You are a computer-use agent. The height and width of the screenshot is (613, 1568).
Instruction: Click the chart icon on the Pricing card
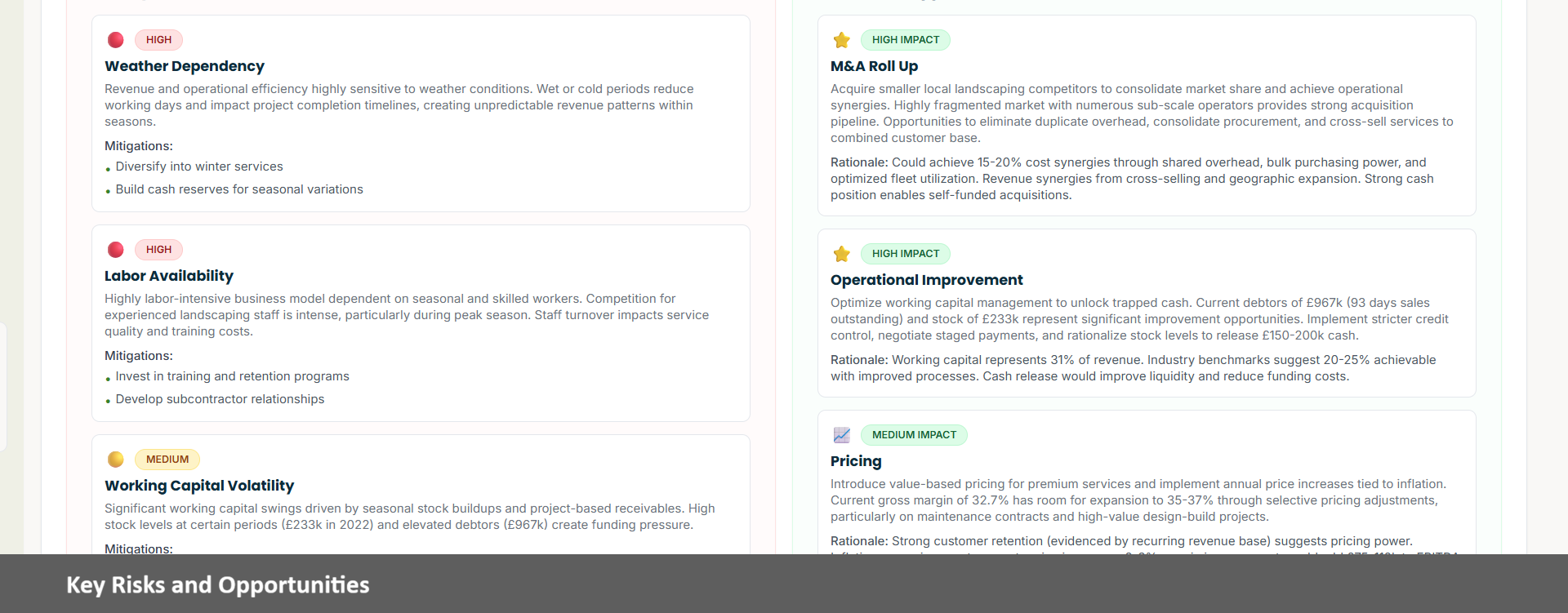(842, 434)
